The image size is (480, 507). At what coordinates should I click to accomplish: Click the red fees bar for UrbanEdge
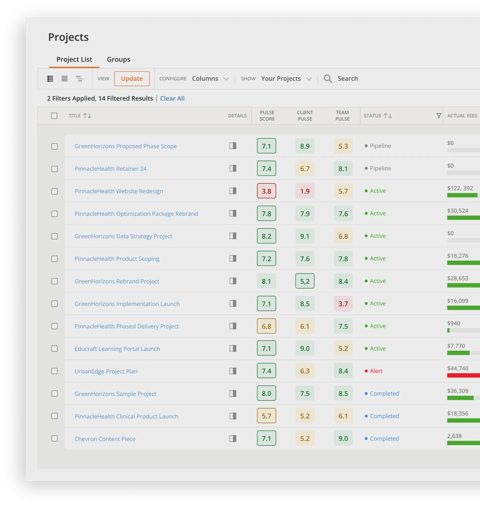463,375
